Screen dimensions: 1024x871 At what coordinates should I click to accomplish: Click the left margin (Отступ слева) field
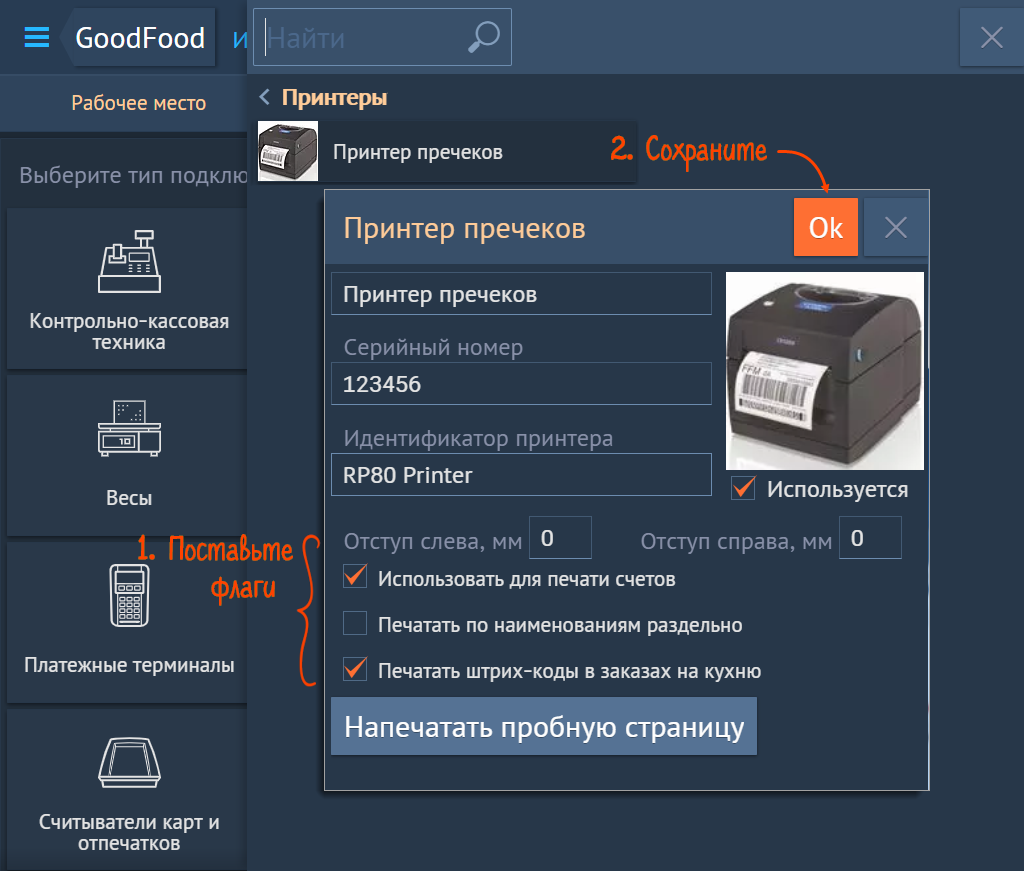[x=559, y=539]
